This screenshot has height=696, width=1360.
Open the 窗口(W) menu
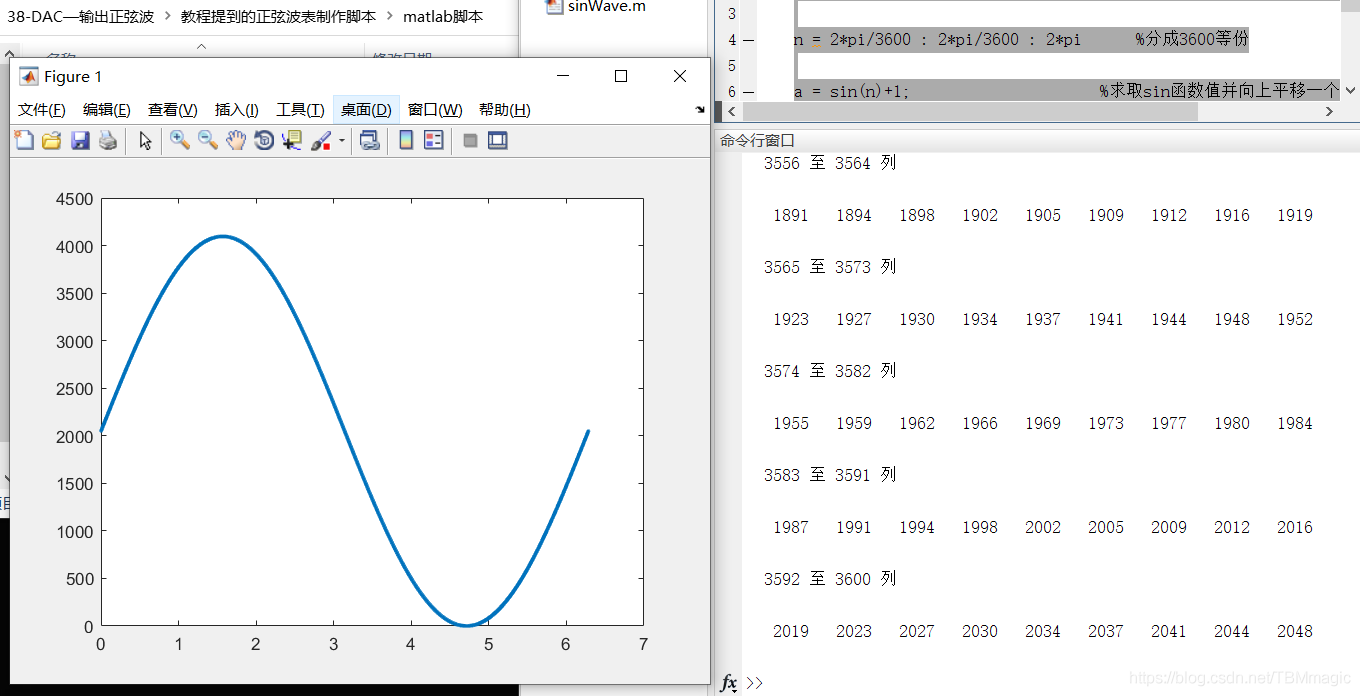(x=435, y=110)
